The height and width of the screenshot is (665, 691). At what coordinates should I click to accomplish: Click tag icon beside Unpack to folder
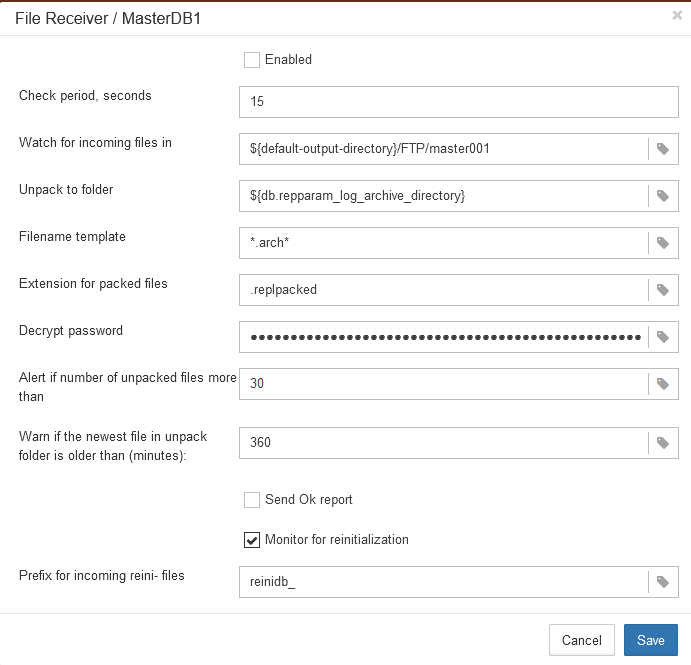pos(663,196)
